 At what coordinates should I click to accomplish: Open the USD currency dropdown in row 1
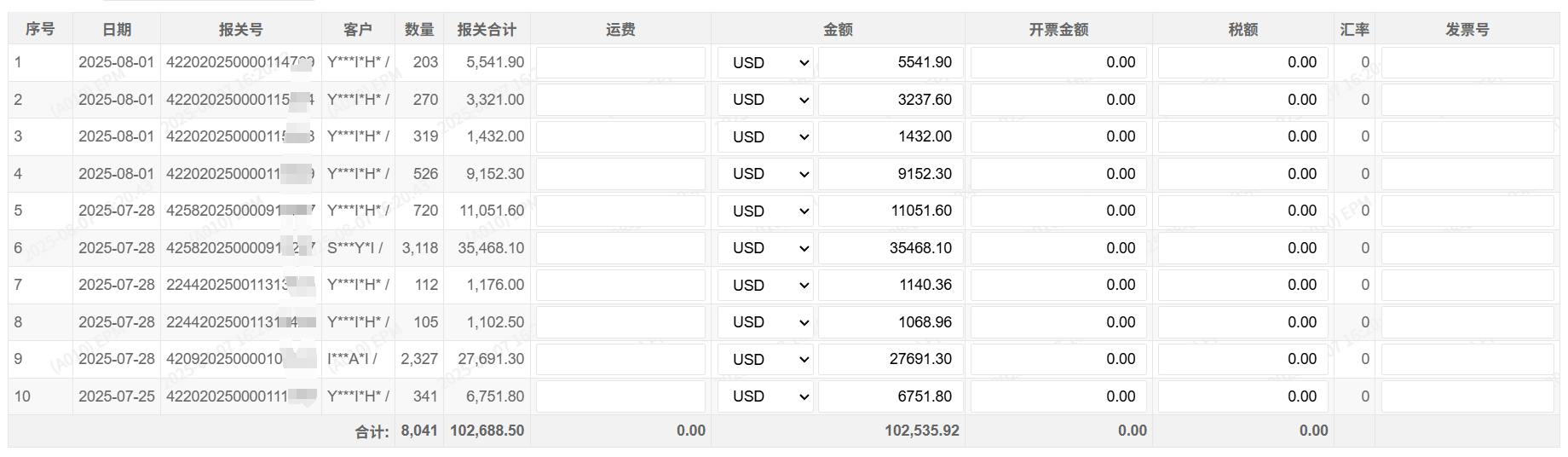pos(766,63)
